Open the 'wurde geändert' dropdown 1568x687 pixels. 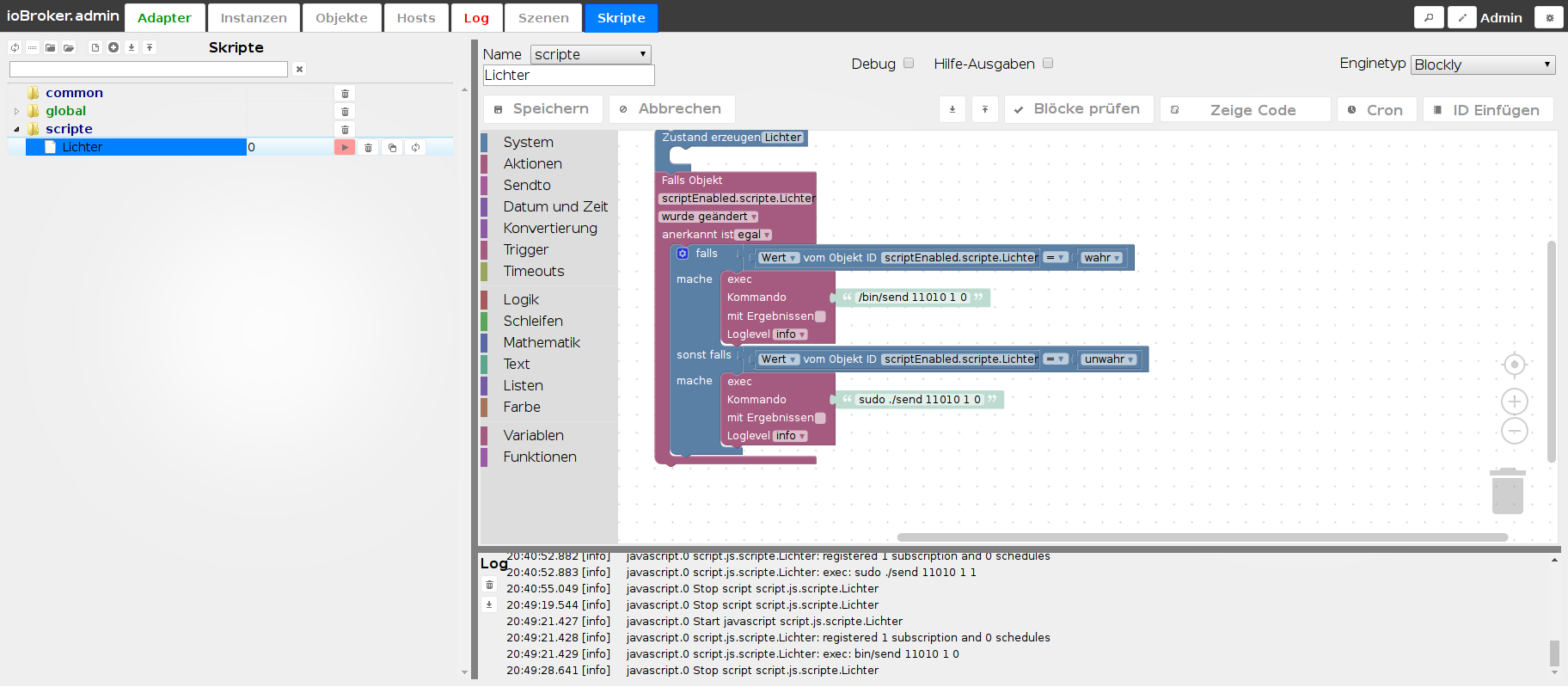click(708, 217)
